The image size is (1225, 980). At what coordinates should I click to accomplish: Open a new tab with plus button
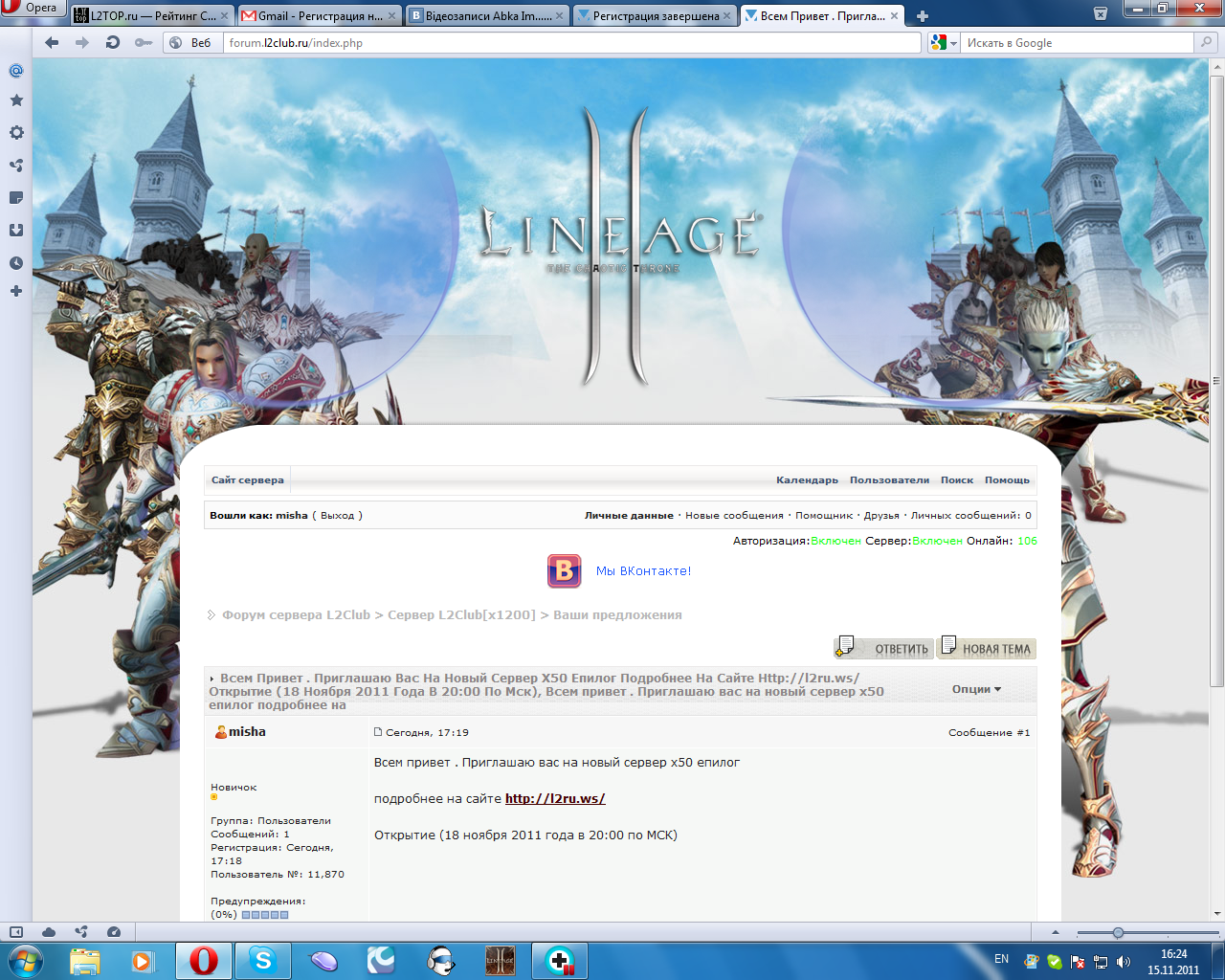click(x=923, y=16)
